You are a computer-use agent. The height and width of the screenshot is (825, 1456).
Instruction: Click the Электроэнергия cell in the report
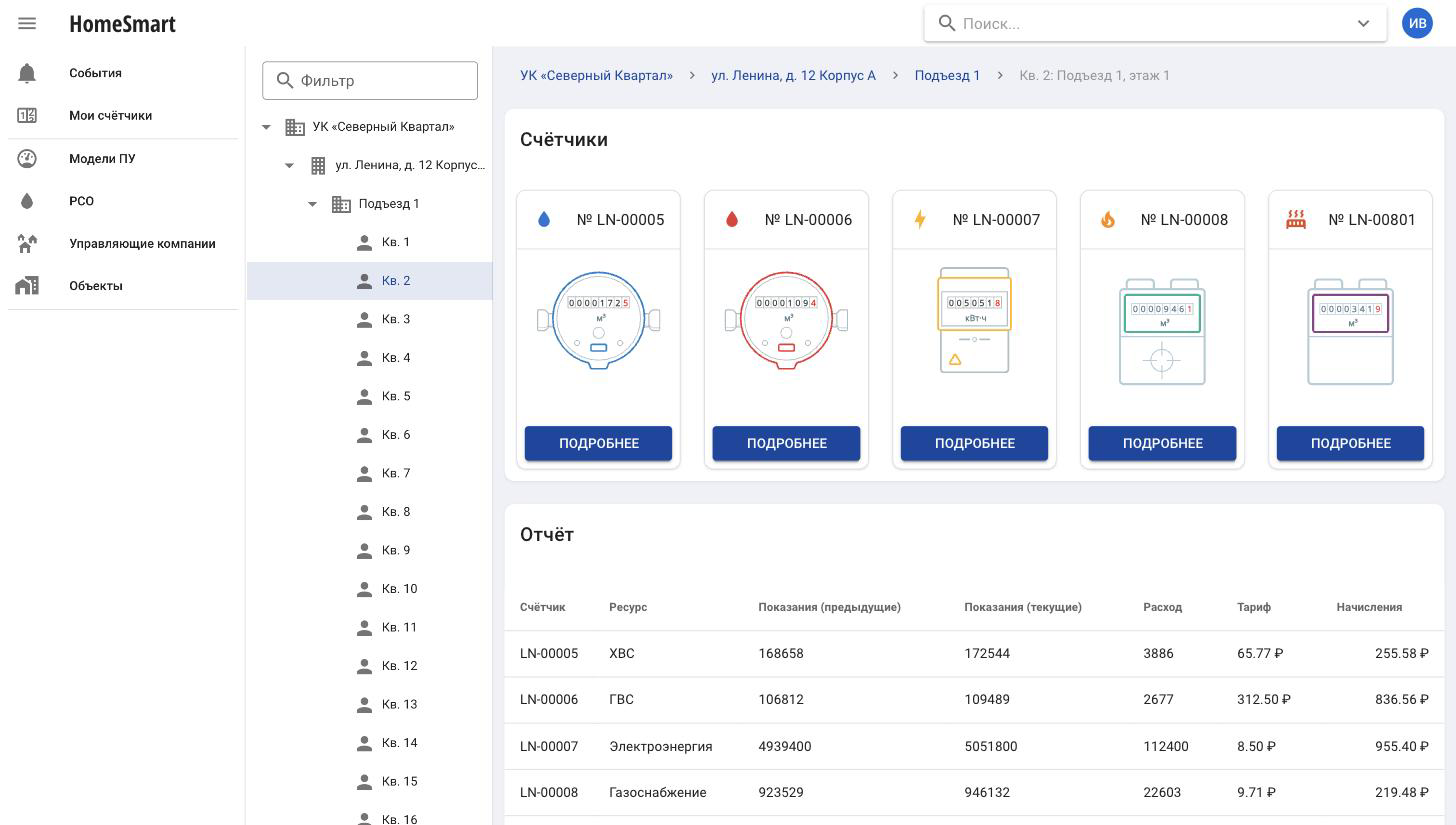[660, 746]
